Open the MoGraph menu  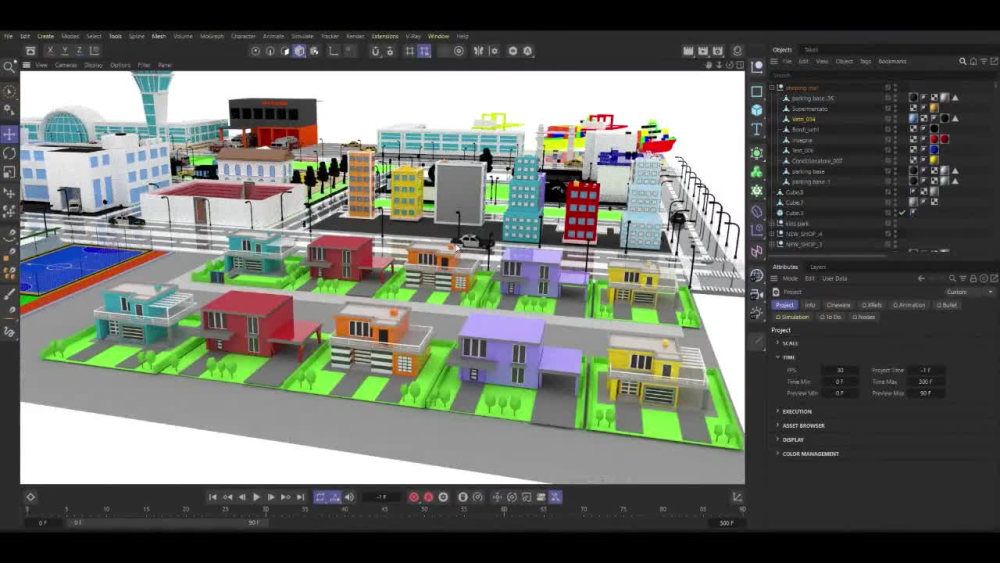point(212,36)
